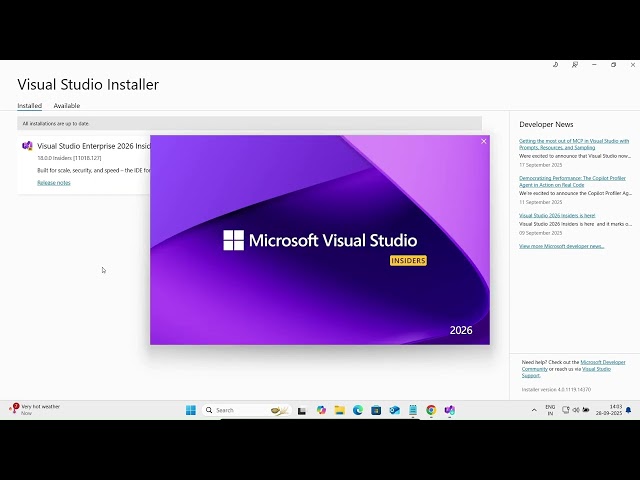Click the Installer version text

(x=556, y=389)
